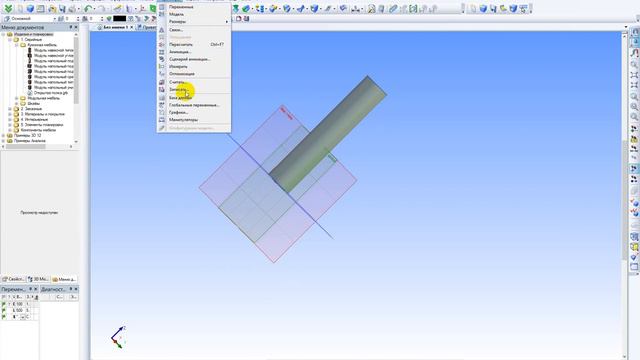Open the Размеры submenu arrow
640x360 pixels.
click(x=227, y=22)
